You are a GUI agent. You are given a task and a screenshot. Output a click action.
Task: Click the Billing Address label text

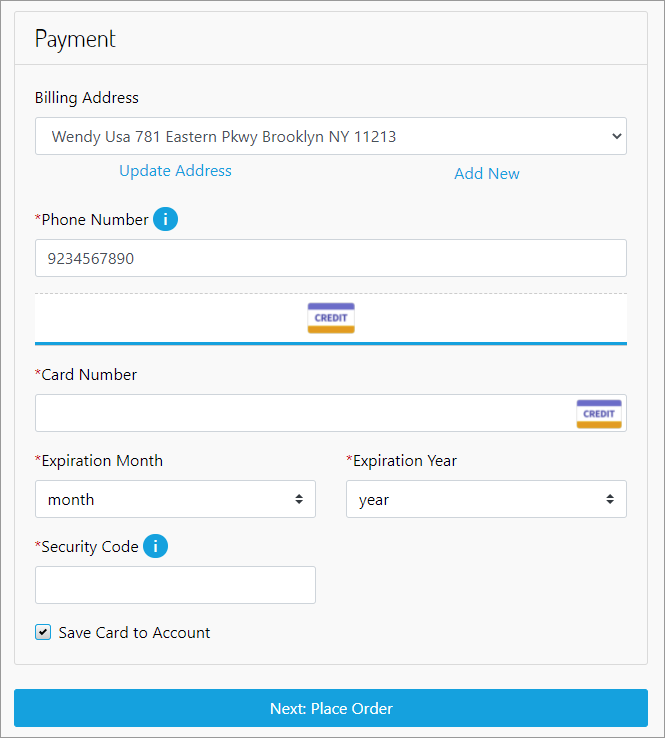[87, 98]
